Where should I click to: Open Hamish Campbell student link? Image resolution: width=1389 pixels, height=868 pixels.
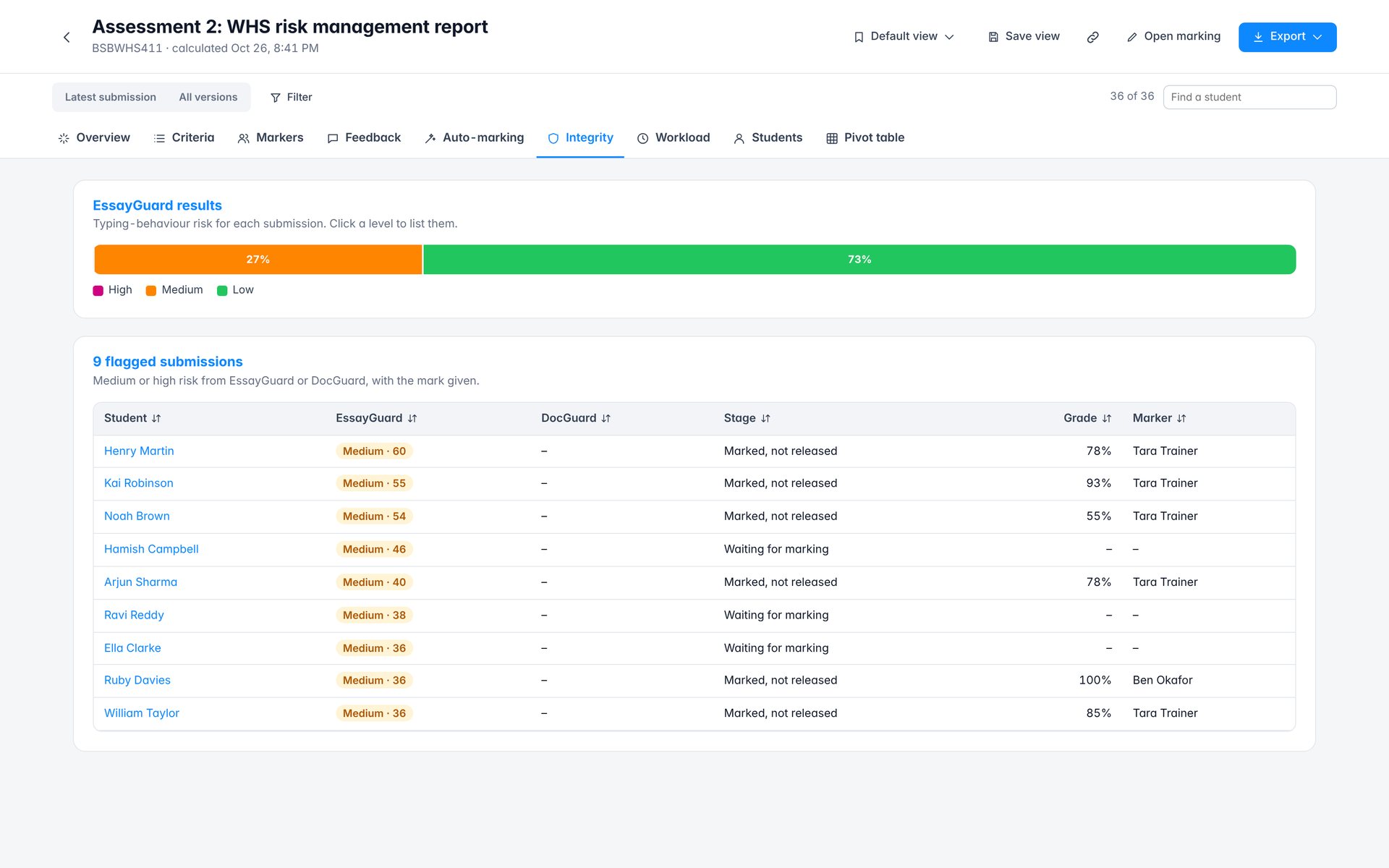tap(151, 549)
